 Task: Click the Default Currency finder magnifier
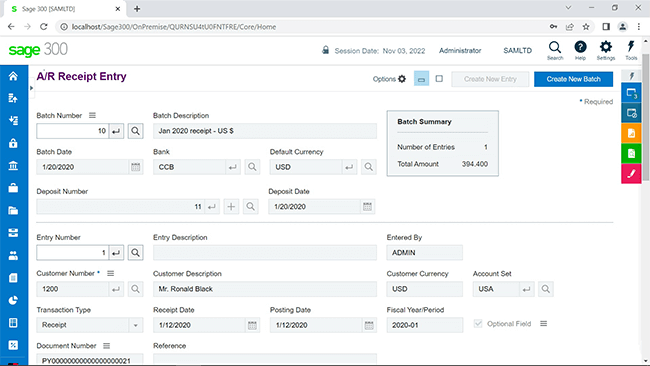click(x=369, y=167)
